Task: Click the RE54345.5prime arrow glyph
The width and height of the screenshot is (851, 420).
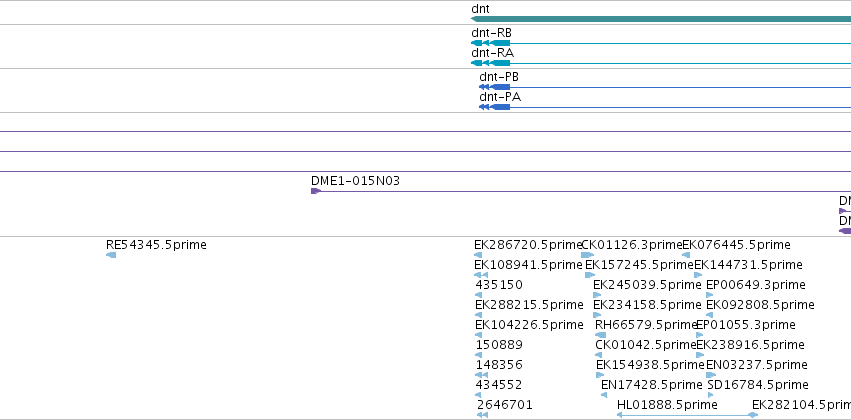Action: [x=111, y=255]
